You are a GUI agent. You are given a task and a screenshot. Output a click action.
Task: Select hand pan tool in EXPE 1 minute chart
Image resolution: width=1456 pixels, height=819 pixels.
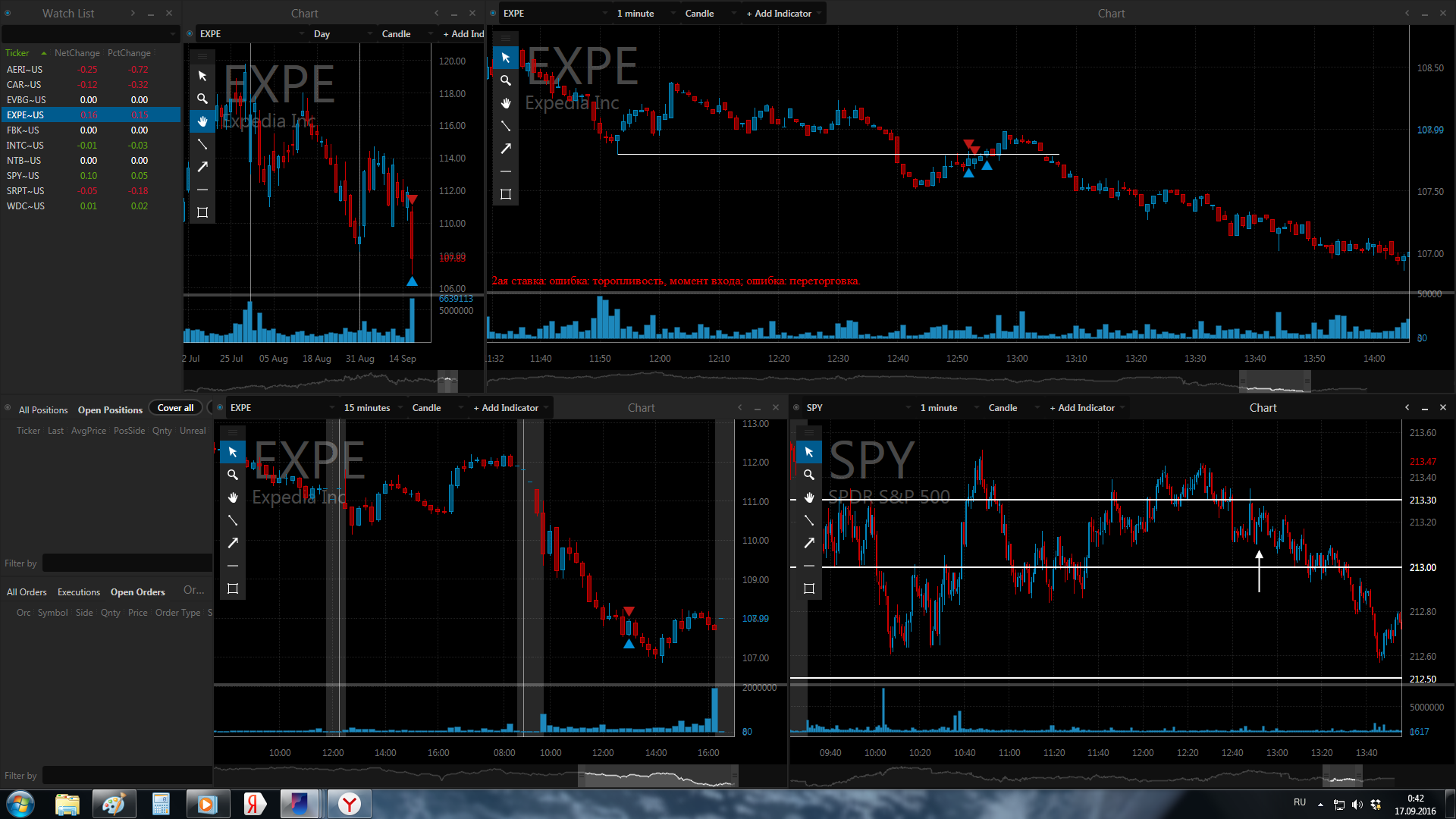tap(506, 103)
